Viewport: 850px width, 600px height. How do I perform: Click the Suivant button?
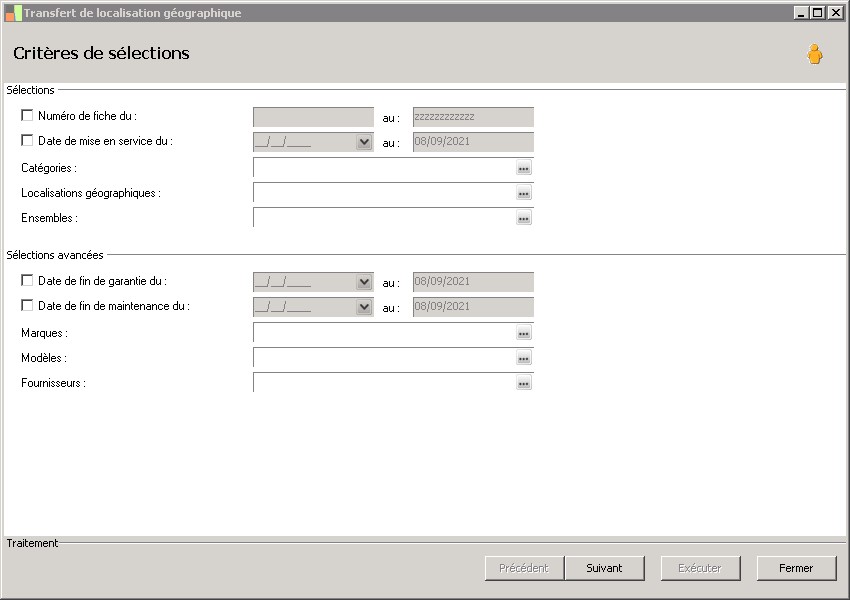click(604, 568)
